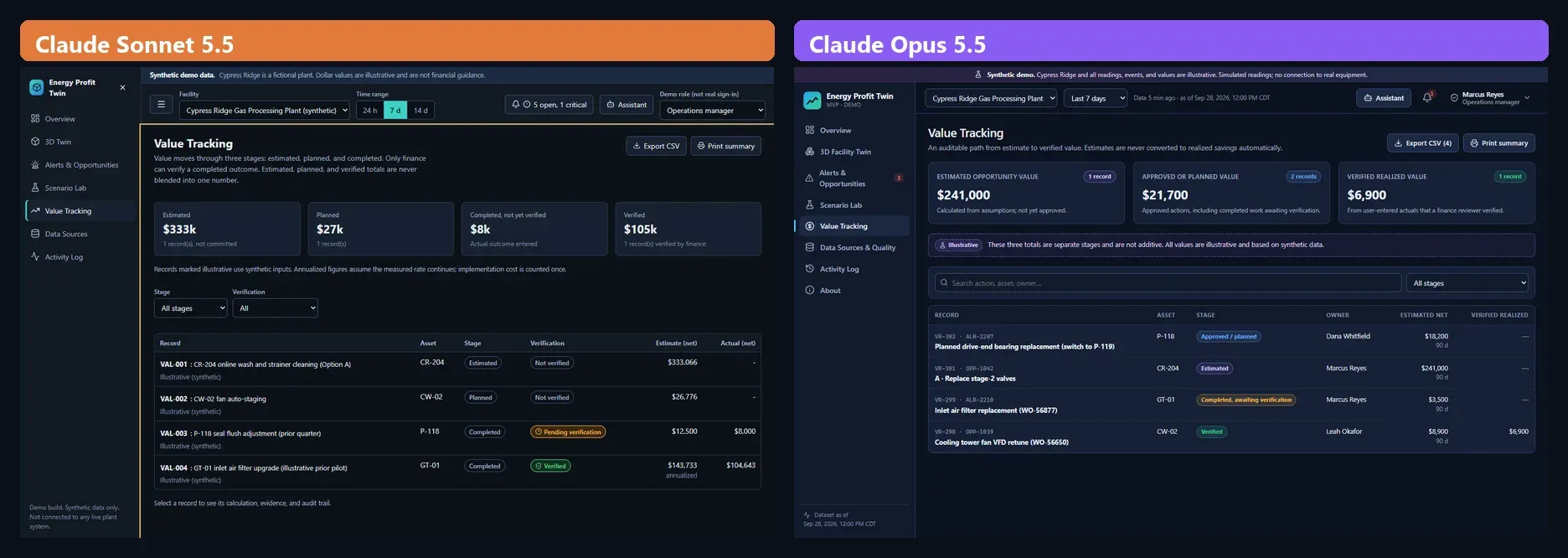1568x558 pixels.
Task: Click the green 'Verified' badge on VAL-004
Action: 550,466
